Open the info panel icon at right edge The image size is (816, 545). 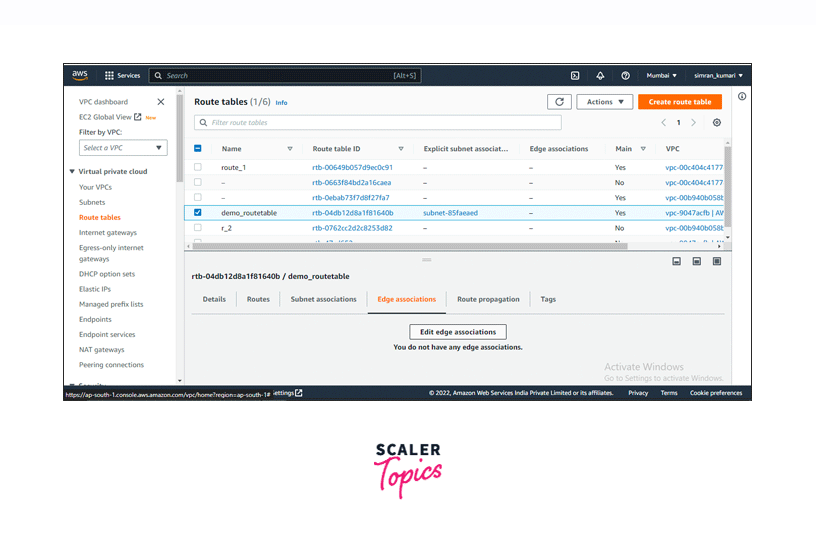[742, 97]
